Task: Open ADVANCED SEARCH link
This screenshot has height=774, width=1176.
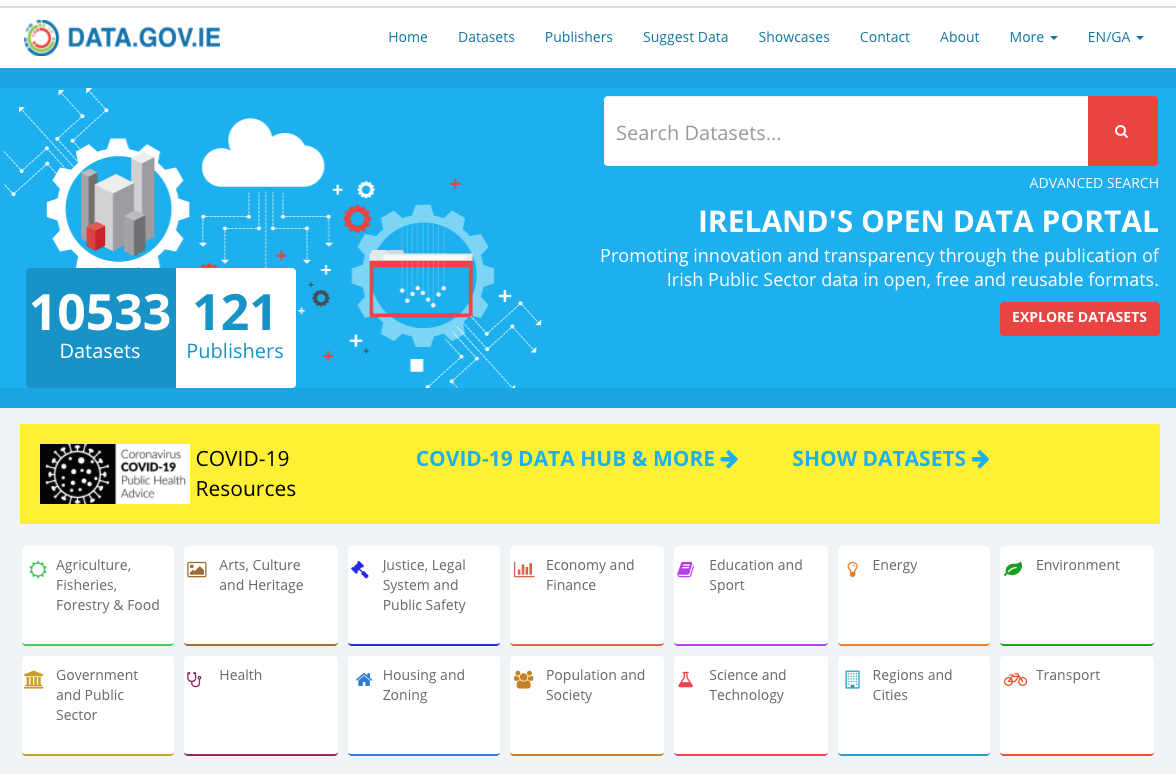Action: [1094, 183]
